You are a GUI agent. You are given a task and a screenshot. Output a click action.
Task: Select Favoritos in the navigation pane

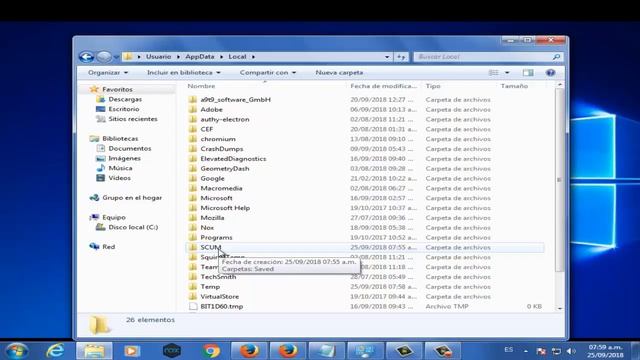117,89
